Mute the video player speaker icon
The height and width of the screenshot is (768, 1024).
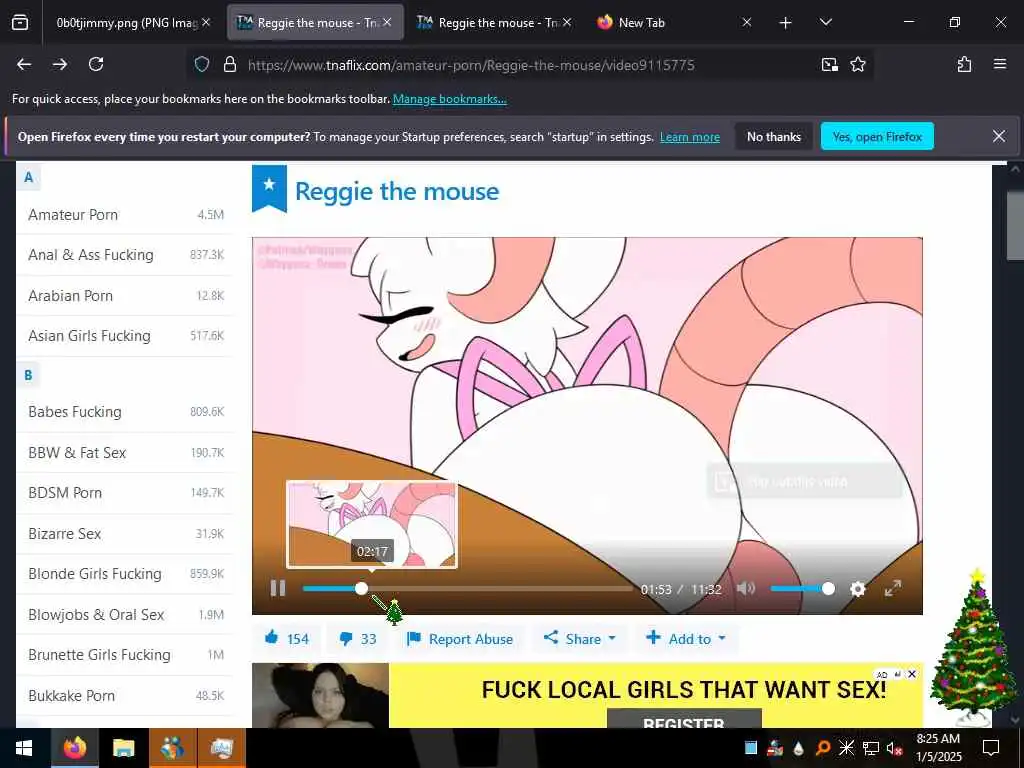(x=746, y=588)
